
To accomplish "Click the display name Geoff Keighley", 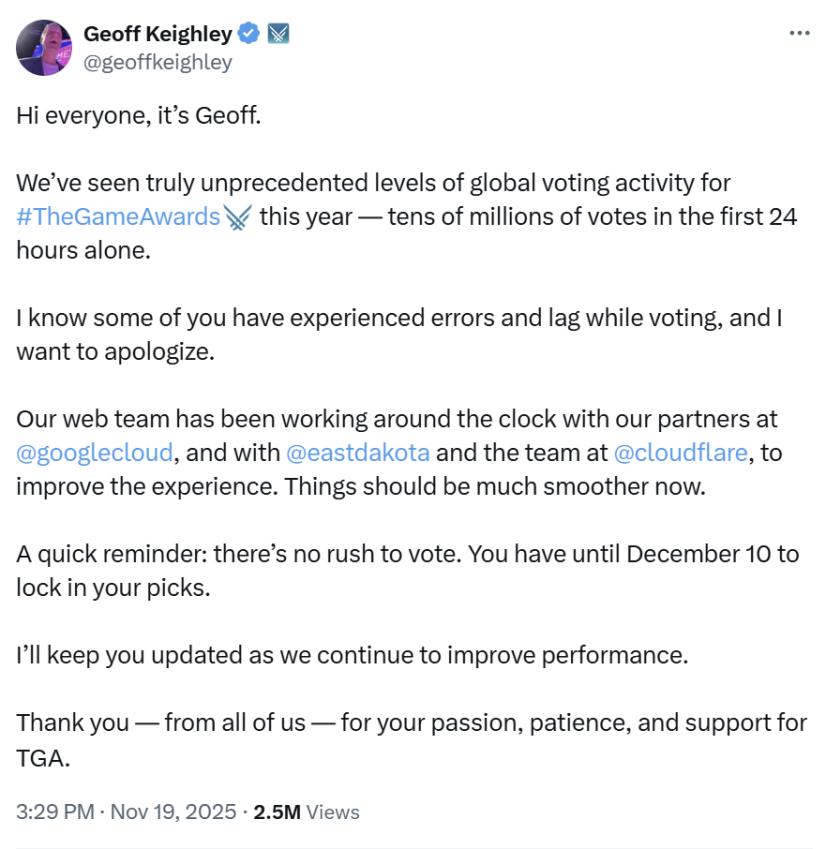I will click(157, 33).
